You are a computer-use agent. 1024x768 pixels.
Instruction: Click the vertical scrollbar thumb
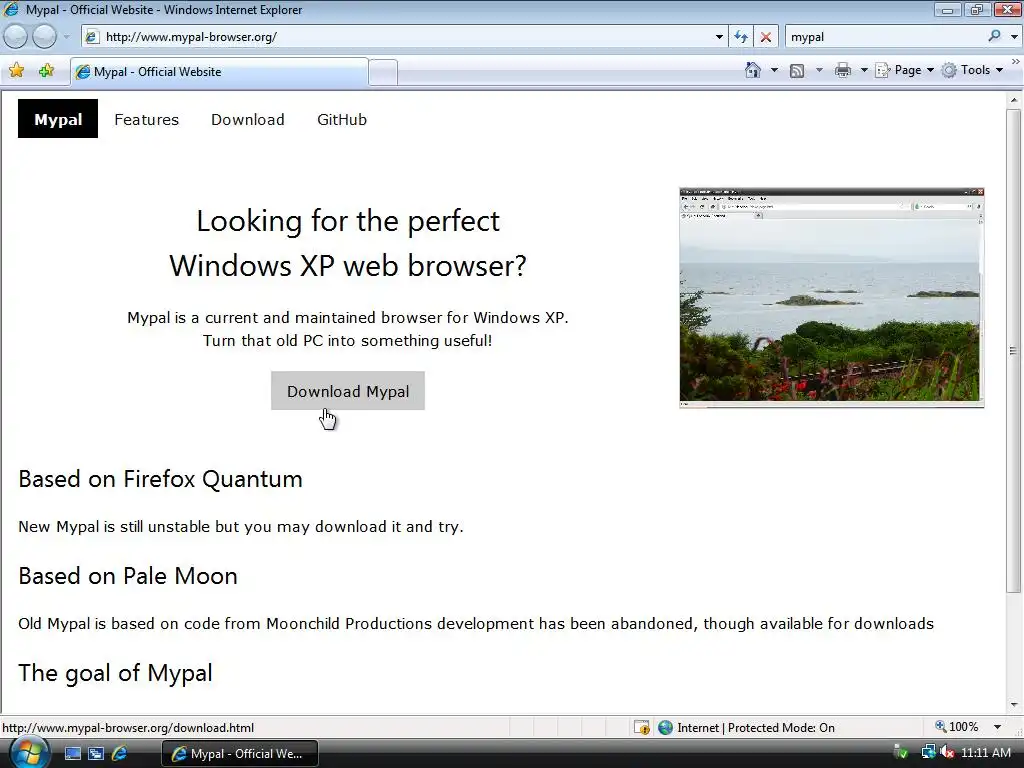pyautogui.click(x=1014, y=351)
